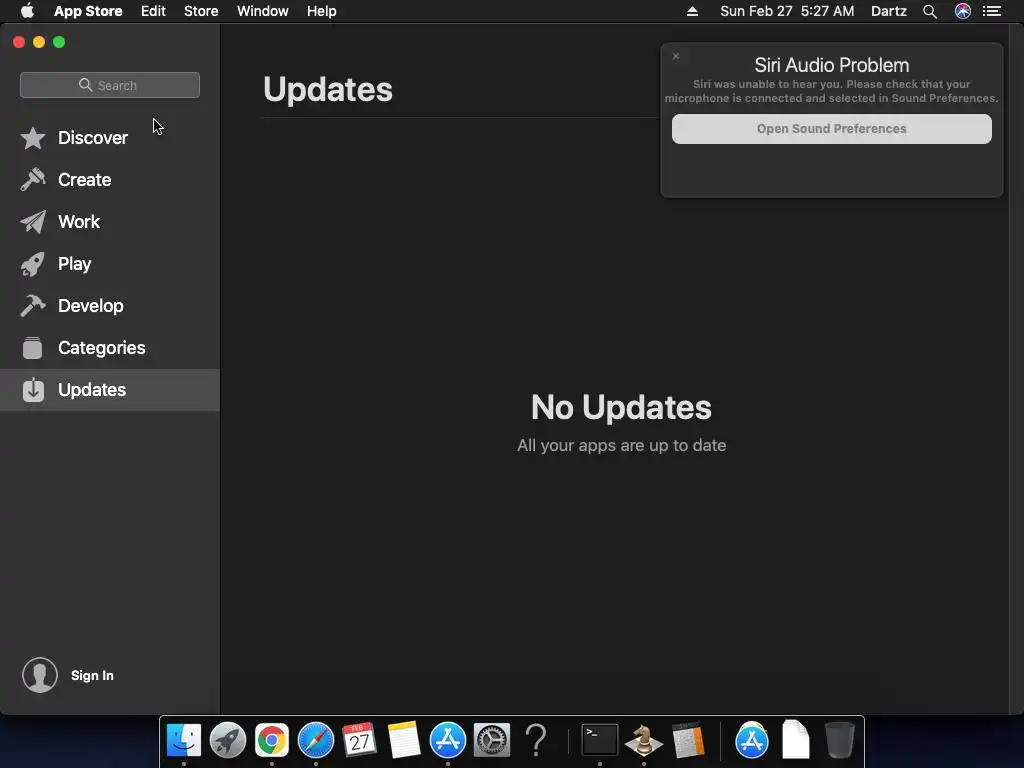The height and width of the screenshot is (768, 1024).
Task: Click the calculator spreadsheet Dock icon
Action: point(688,740)
